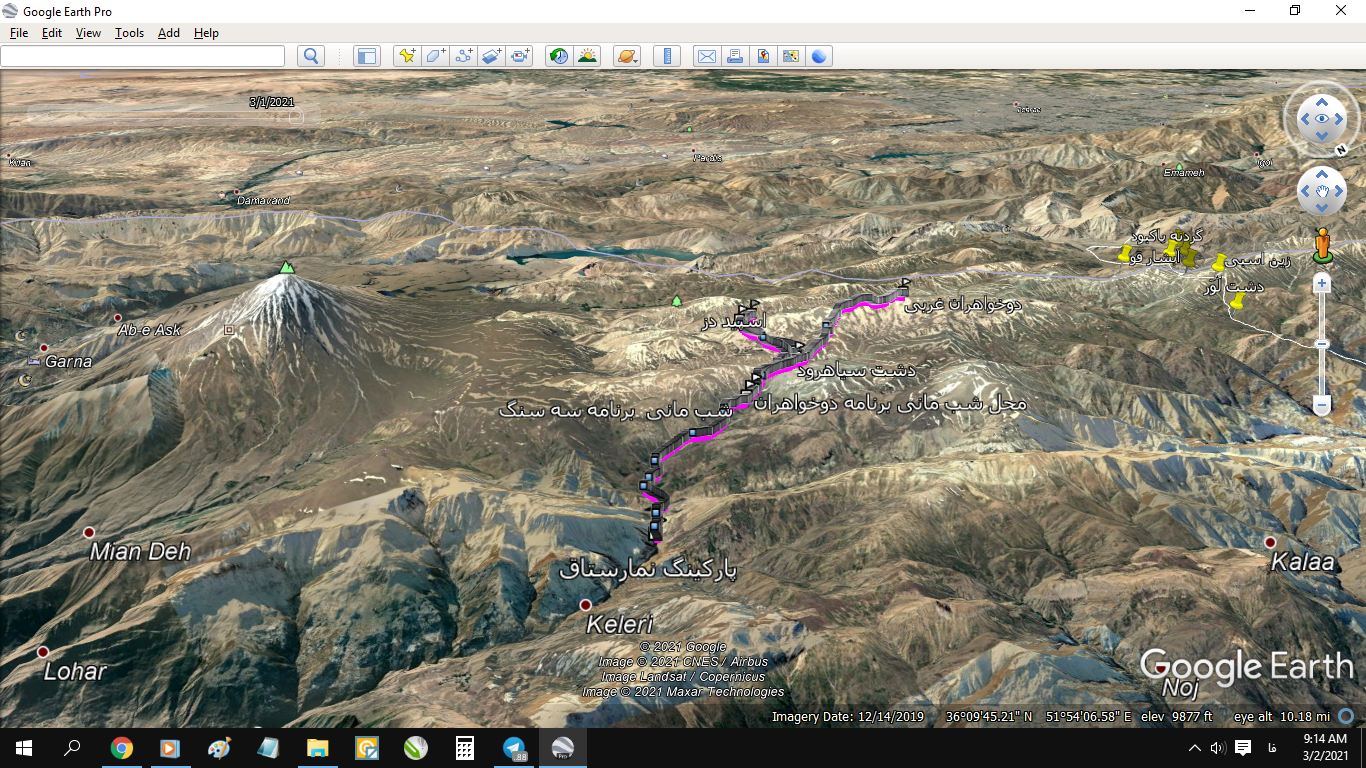1366x768 pixels.
Task: Click the search magnifier button
Action: click(x=311, y=56)
